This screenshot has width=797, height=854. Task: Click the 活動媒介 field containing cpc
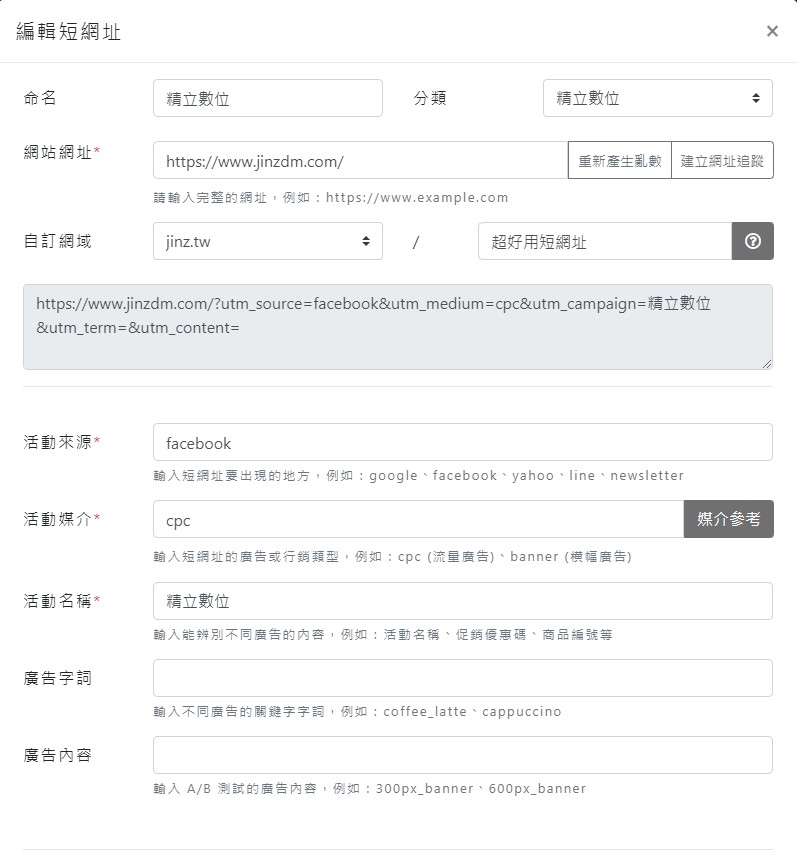(418, 519)
